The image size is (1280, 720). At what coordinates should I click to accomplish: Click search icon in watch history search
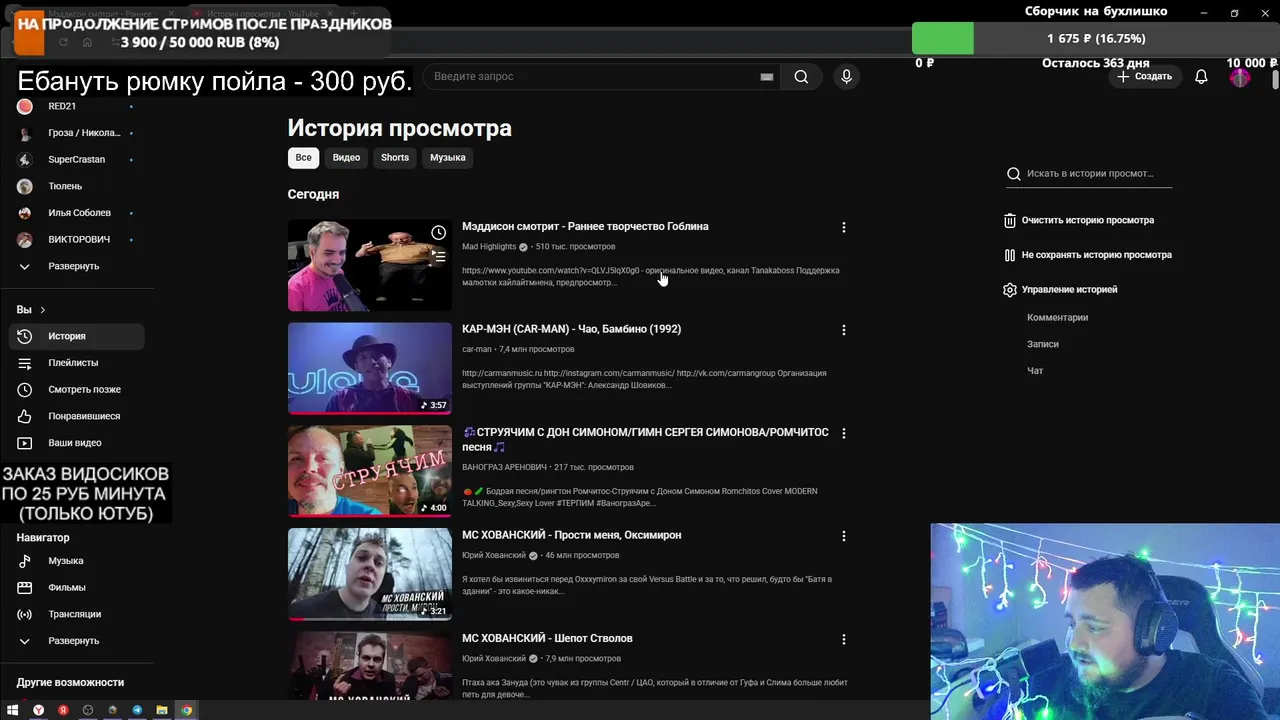pos(1014,174)
